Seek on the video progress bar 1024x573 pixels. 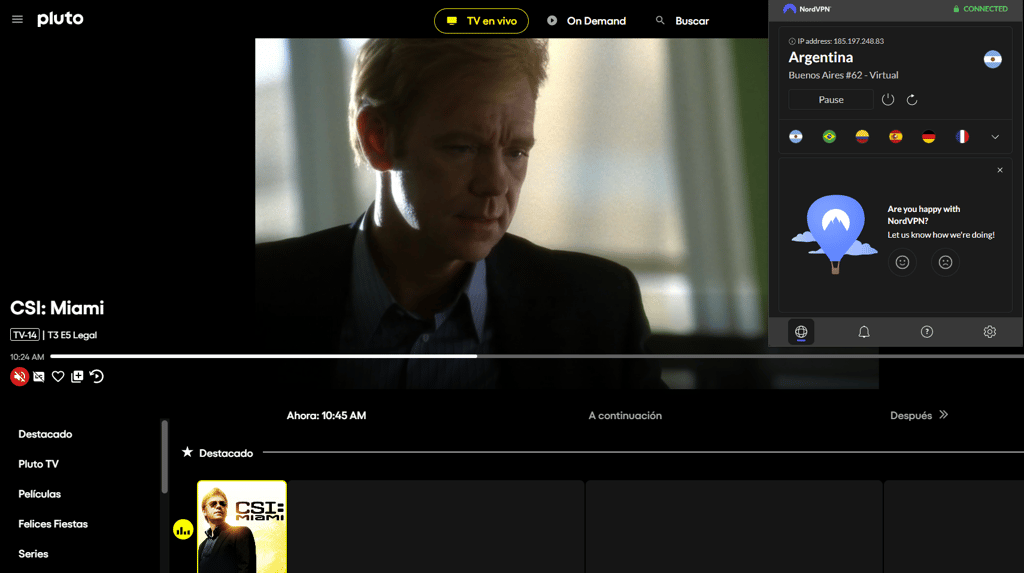point(537,356)
